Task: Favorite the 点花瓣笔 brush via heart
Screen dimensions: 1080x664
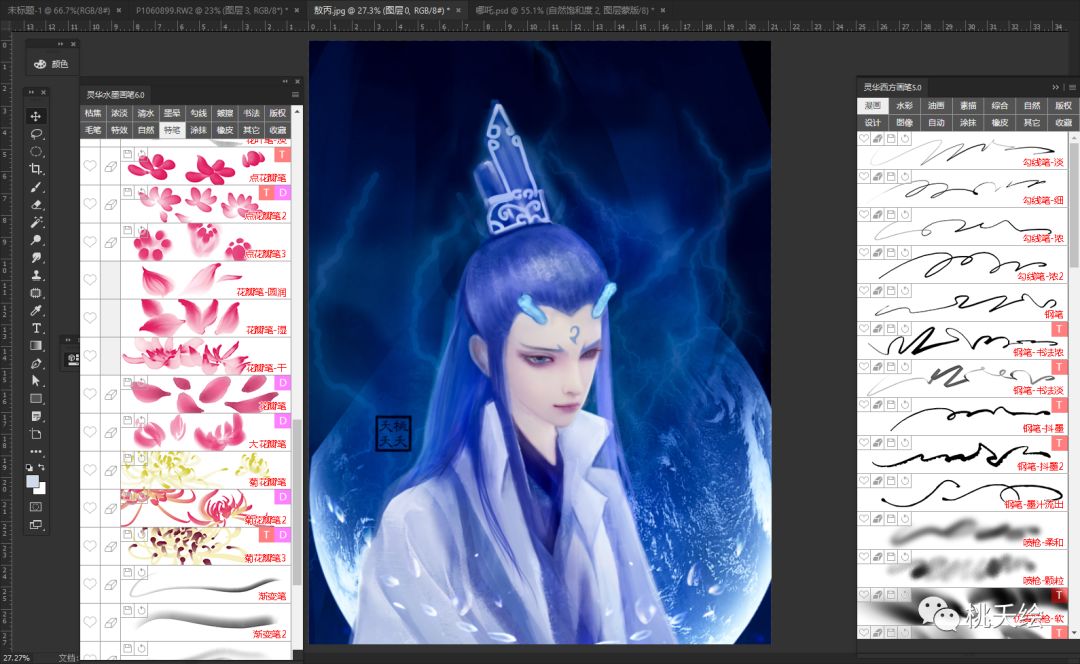Action: click(x=90, y=166)
